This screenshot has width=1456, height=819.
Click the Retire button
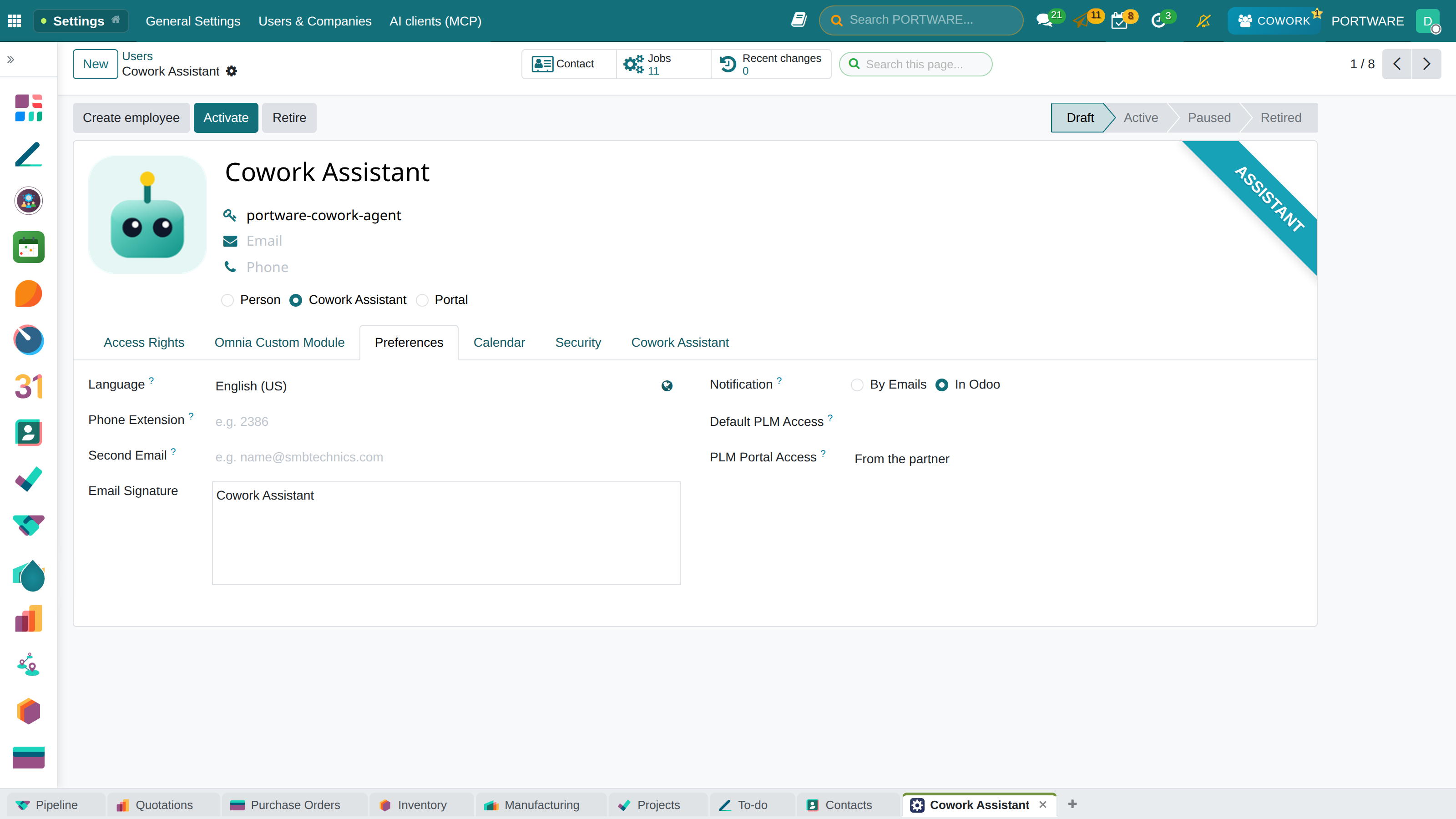pyautogui.click(x=289, y=117)
